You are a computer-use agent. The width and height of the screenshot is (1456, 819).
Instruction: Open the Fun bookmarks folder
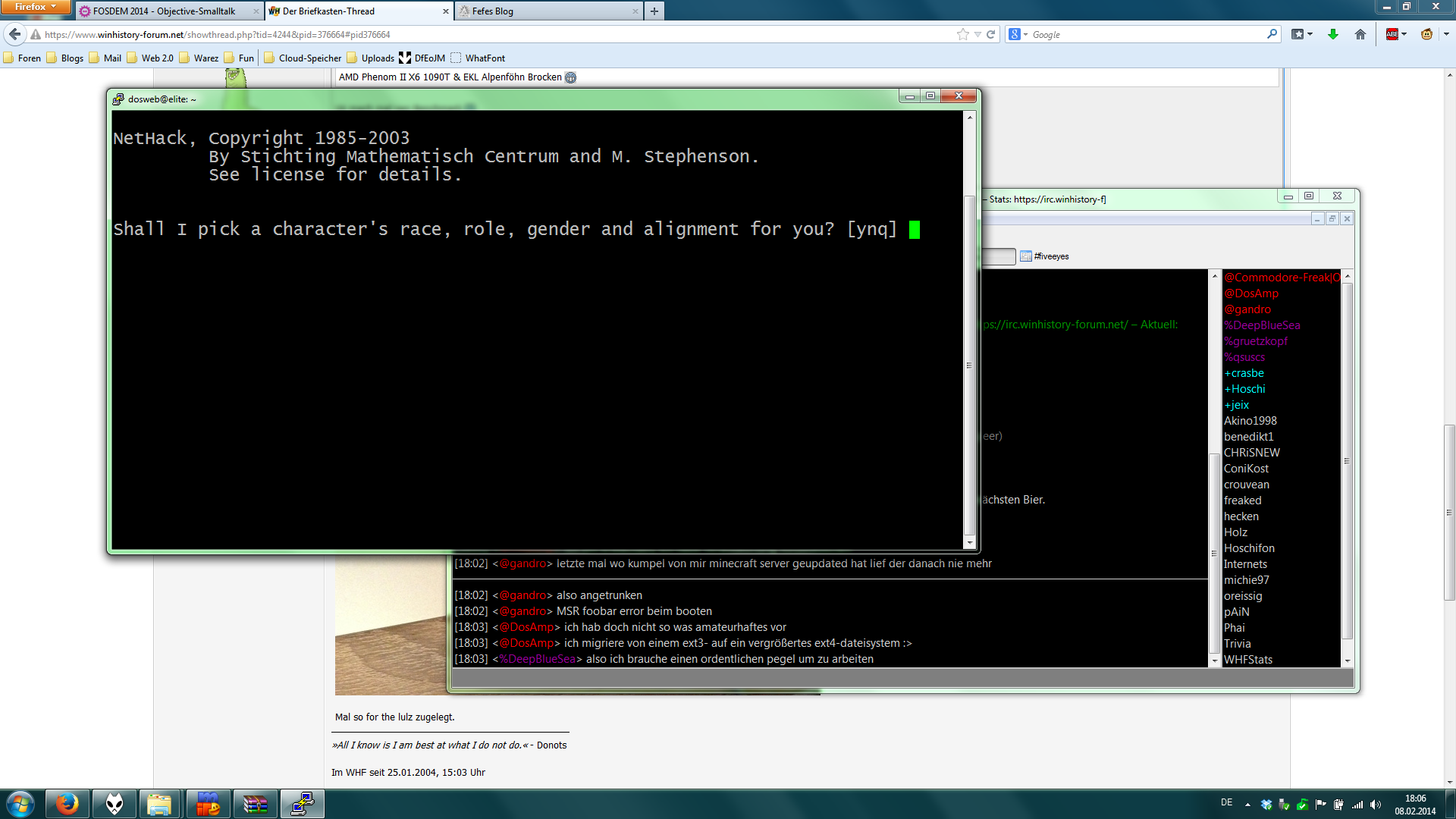[239, 58]
